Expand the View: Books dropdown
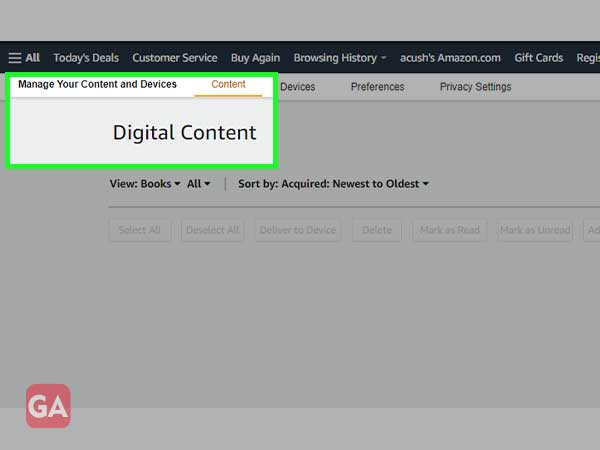Viewport: 600px width, 450px height. (145, 184)
